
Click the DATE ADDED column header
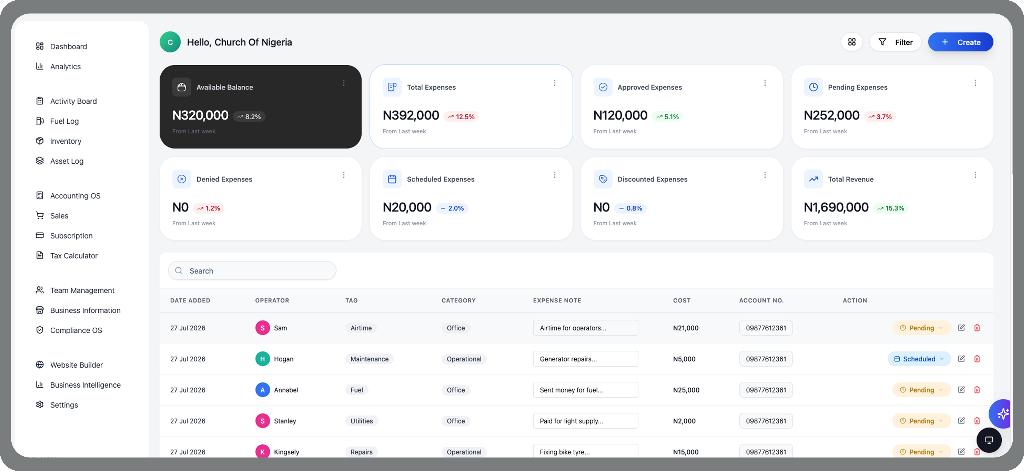point(190,300)
